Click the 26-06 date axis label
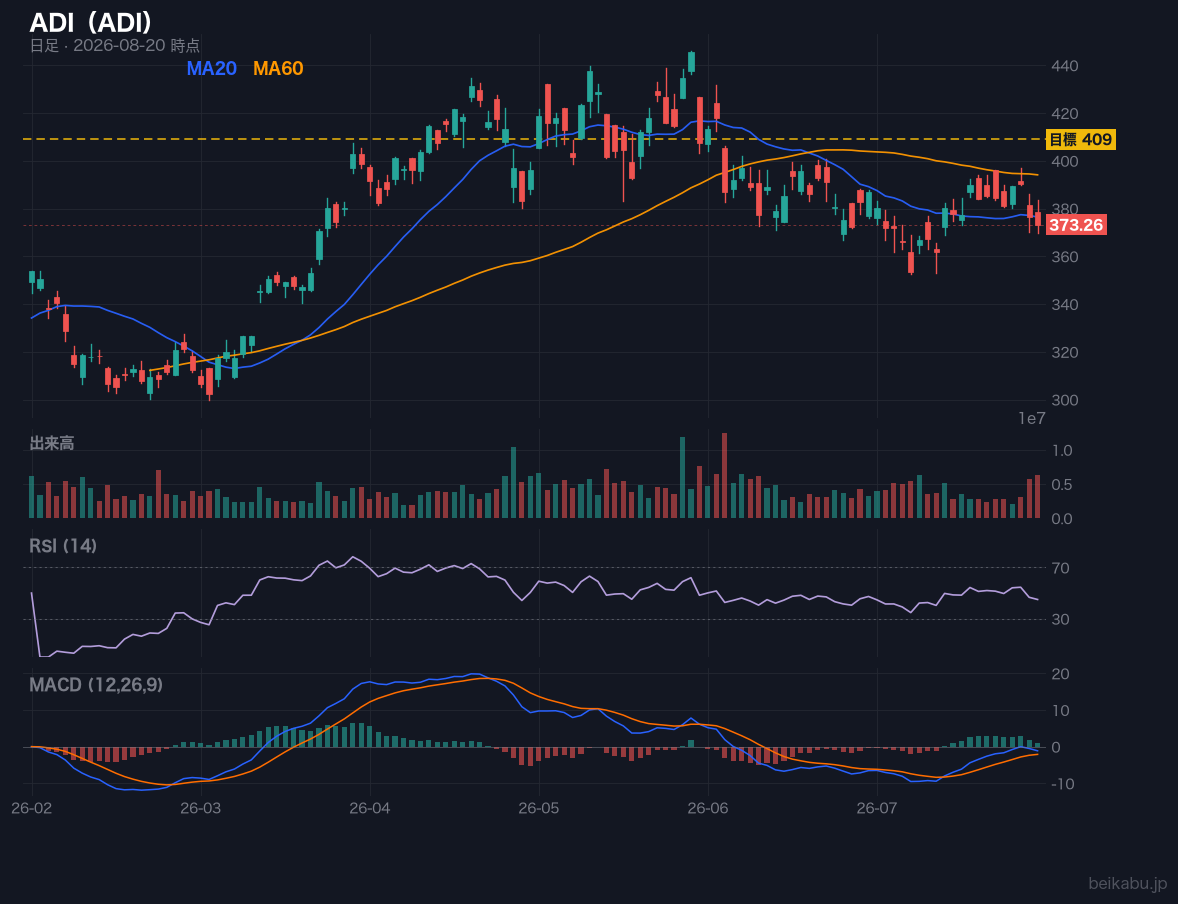 click(x=708, y=809)
